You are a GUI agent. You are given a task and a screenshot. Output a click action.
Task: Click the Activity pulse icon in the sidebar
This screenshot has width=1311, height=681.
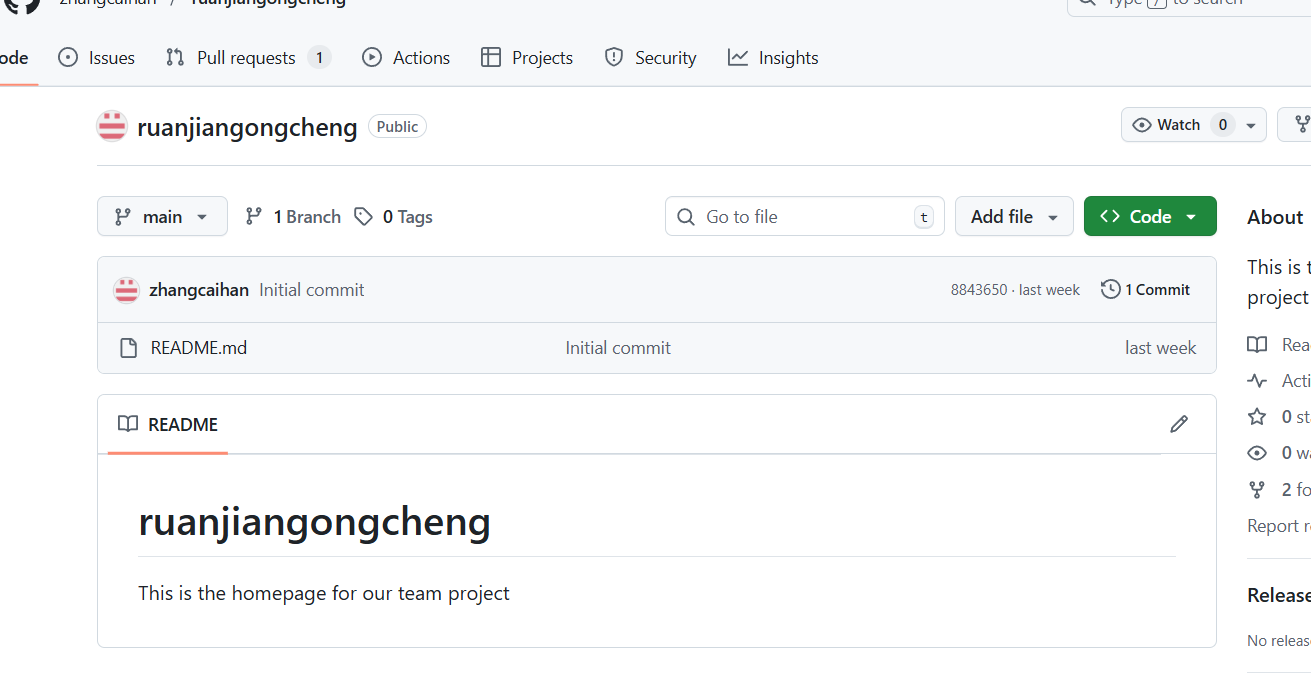pos(1257,380)
